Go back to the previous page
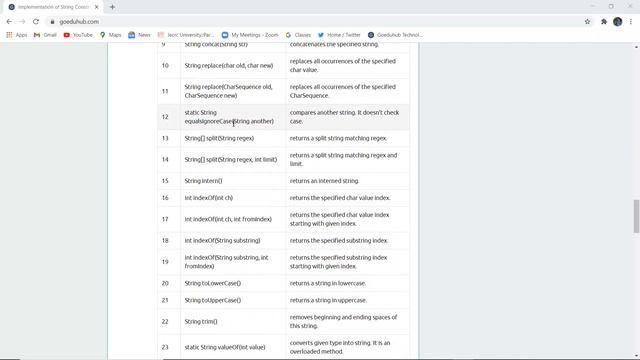The width and height of the screenshot is (640, 360). pyautogui.click(x=9, y=22)
